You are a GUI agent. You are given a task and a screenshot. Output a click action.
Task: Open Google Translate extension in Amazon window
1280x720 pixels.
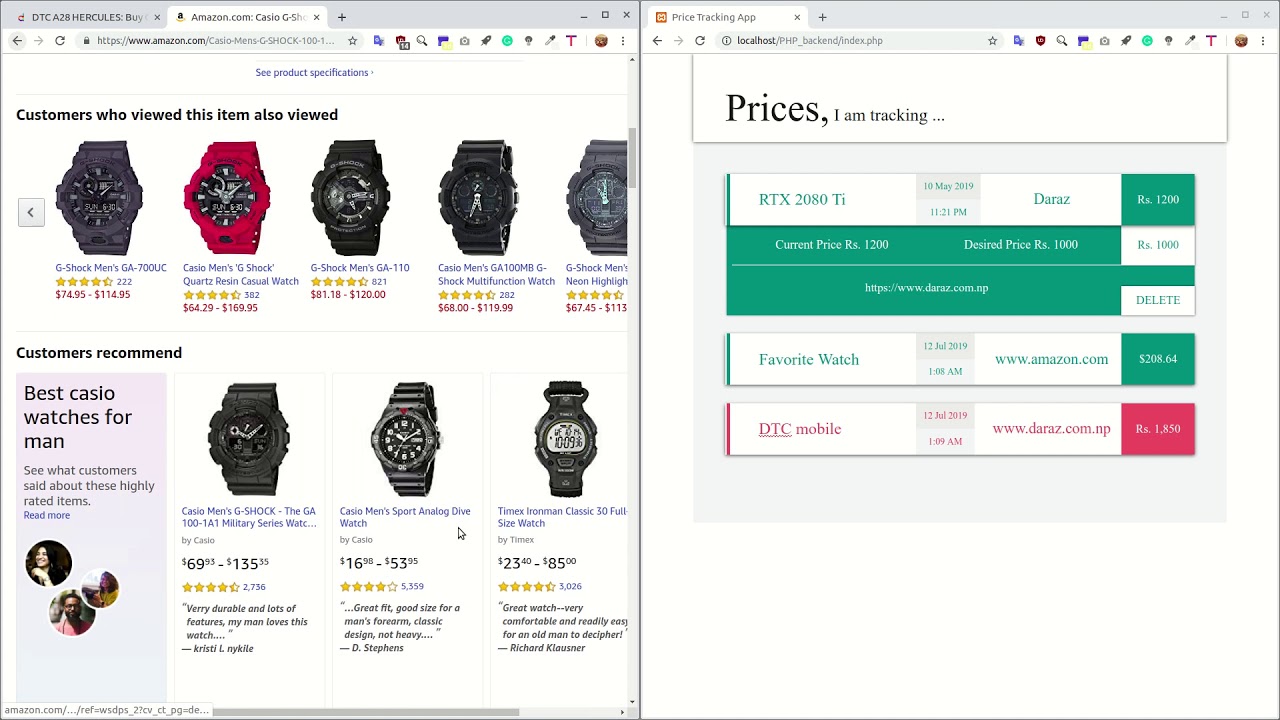click(x=378, y=41)
